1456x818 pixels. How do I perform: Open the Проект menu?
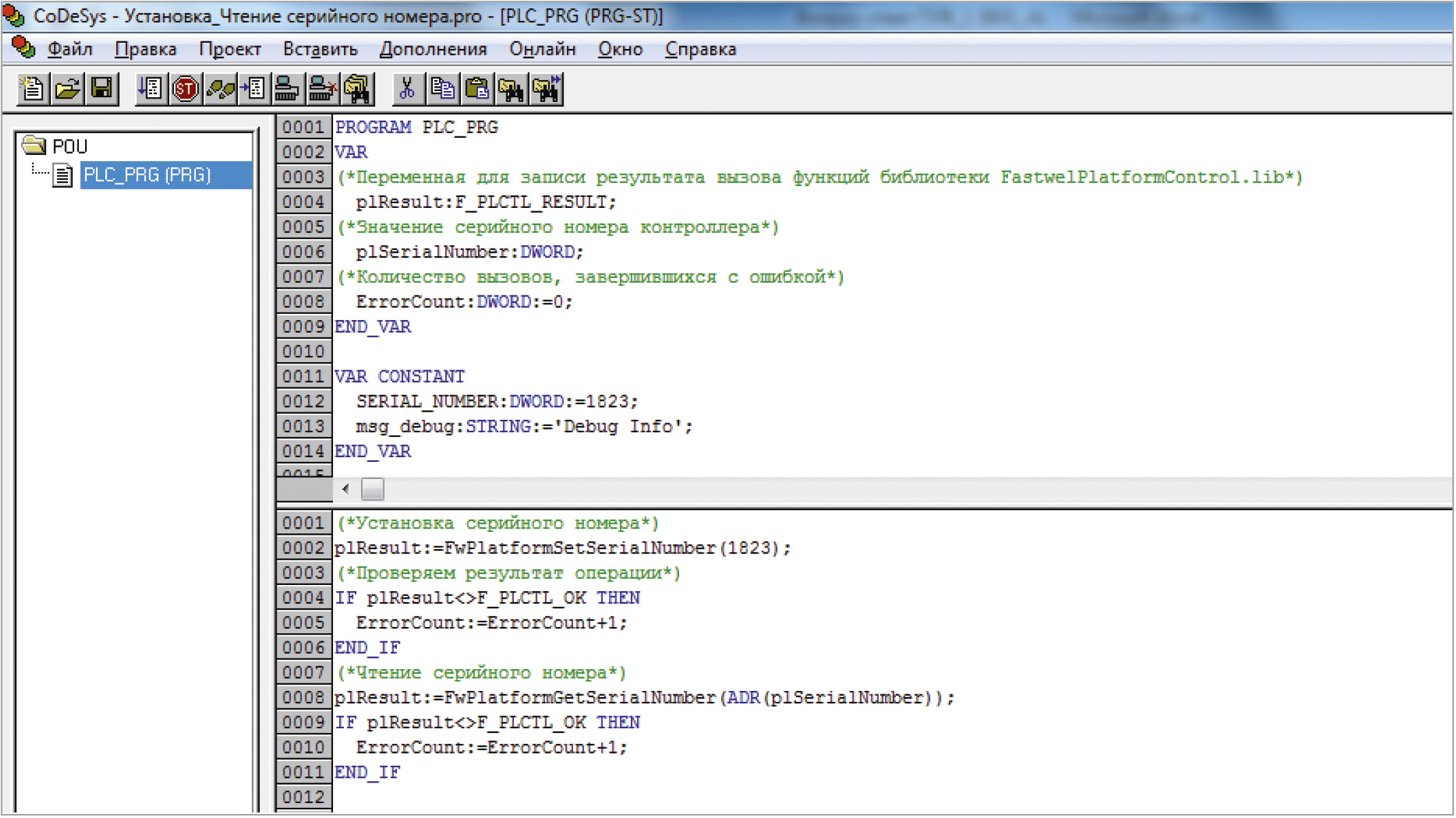coord(230,50)
